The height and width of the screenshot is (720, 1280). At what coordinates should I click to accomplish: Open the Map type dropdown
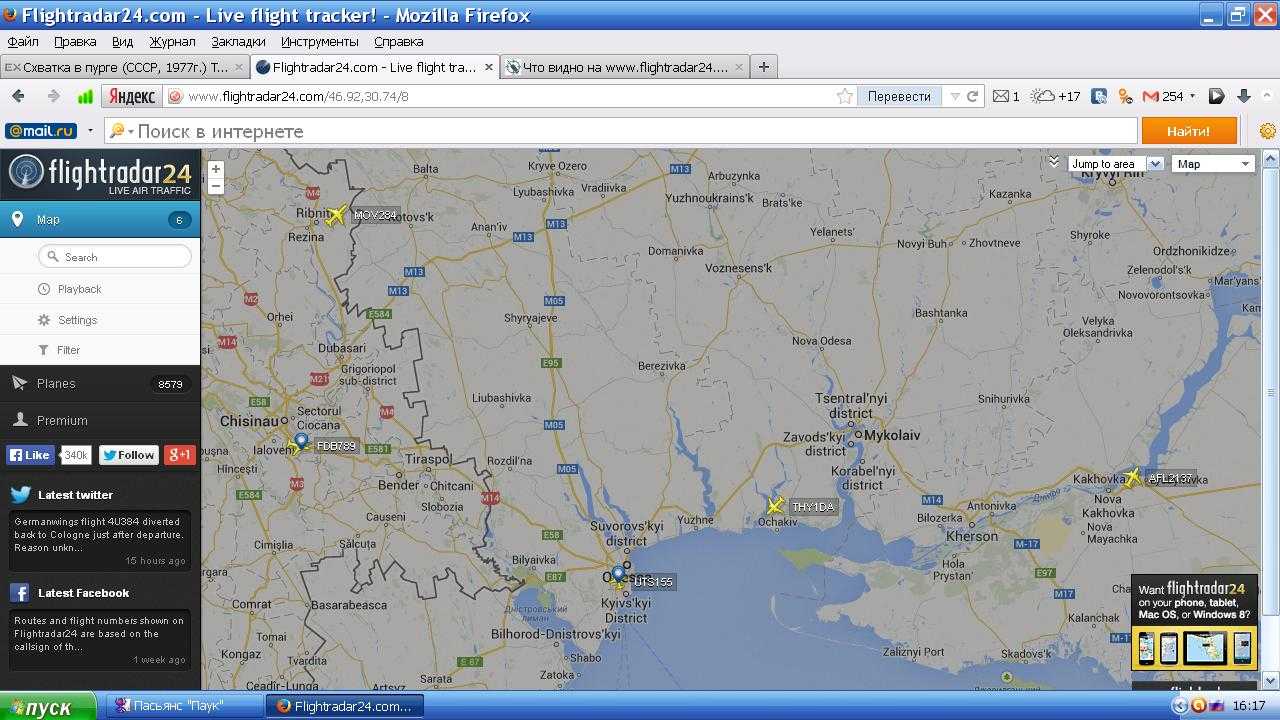click(1213, 164)
